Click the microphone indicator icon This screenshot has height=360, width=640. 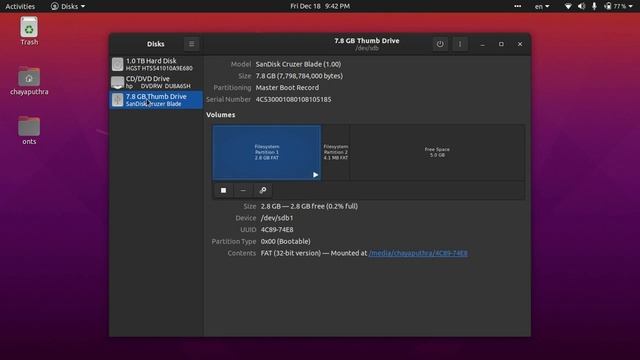pyautogui.click(x=594, y=6)
